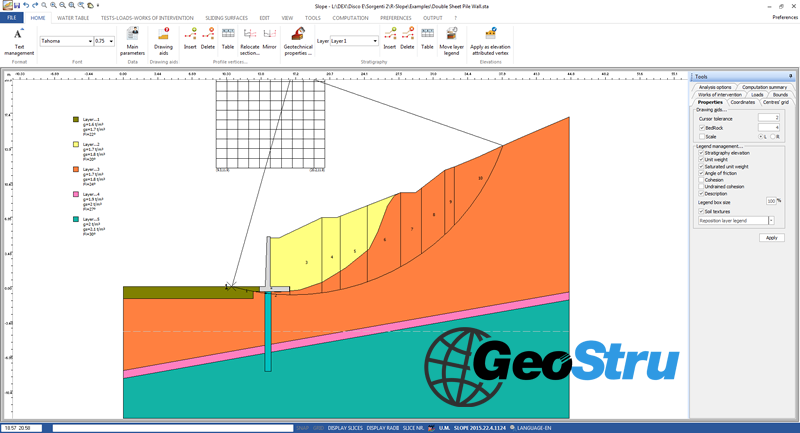Open Main parameters
Screen dimensions: 800x433
click(132, 41)
